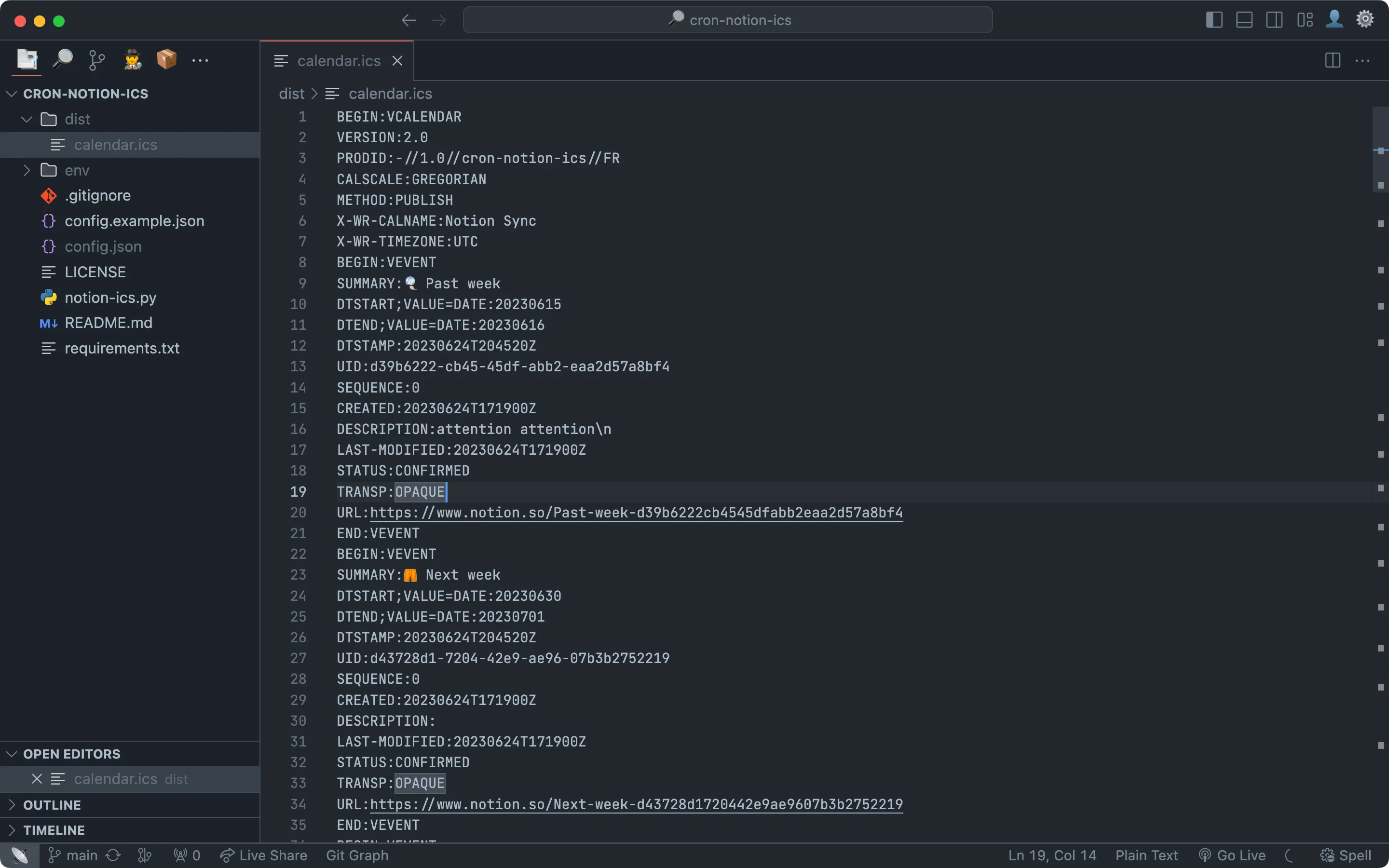
Task: Switch branch via main in status bar
Action: point(72,855)
